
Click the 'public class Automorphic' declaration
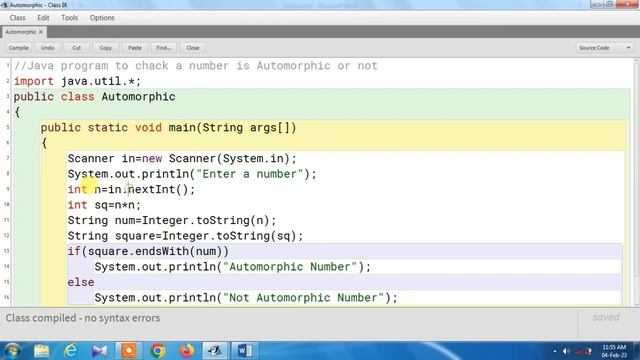(94, 97)
